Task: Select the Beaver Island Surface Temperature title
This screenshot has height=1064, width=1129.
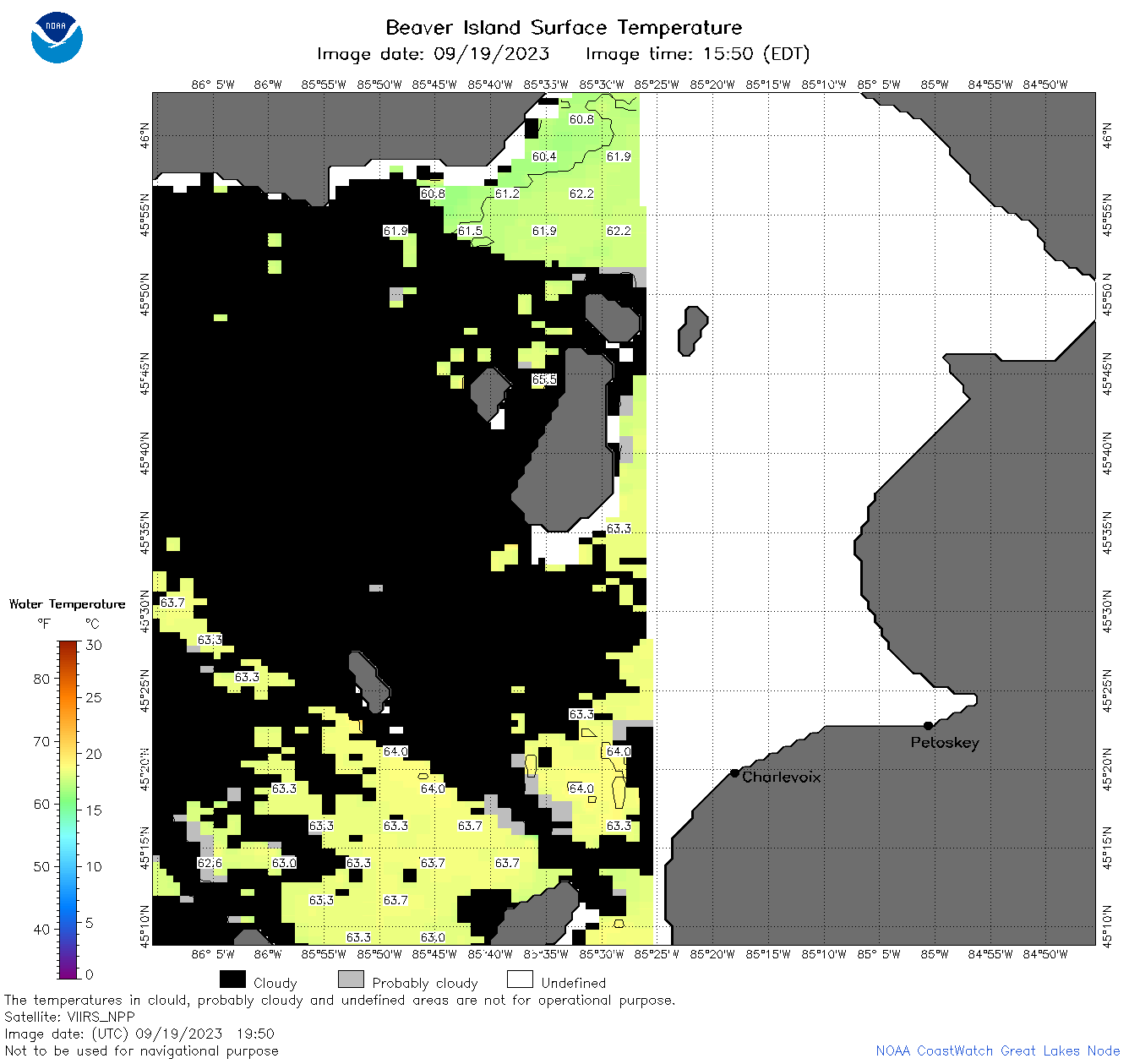Action: 564,27
